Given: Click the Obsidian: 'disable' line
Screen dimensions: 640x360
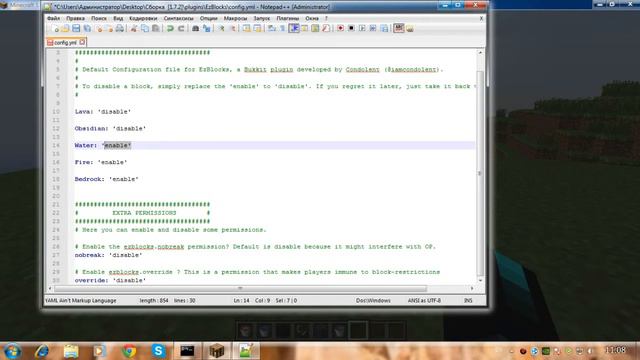Looking at the screenshot, I should pos(110,128).
